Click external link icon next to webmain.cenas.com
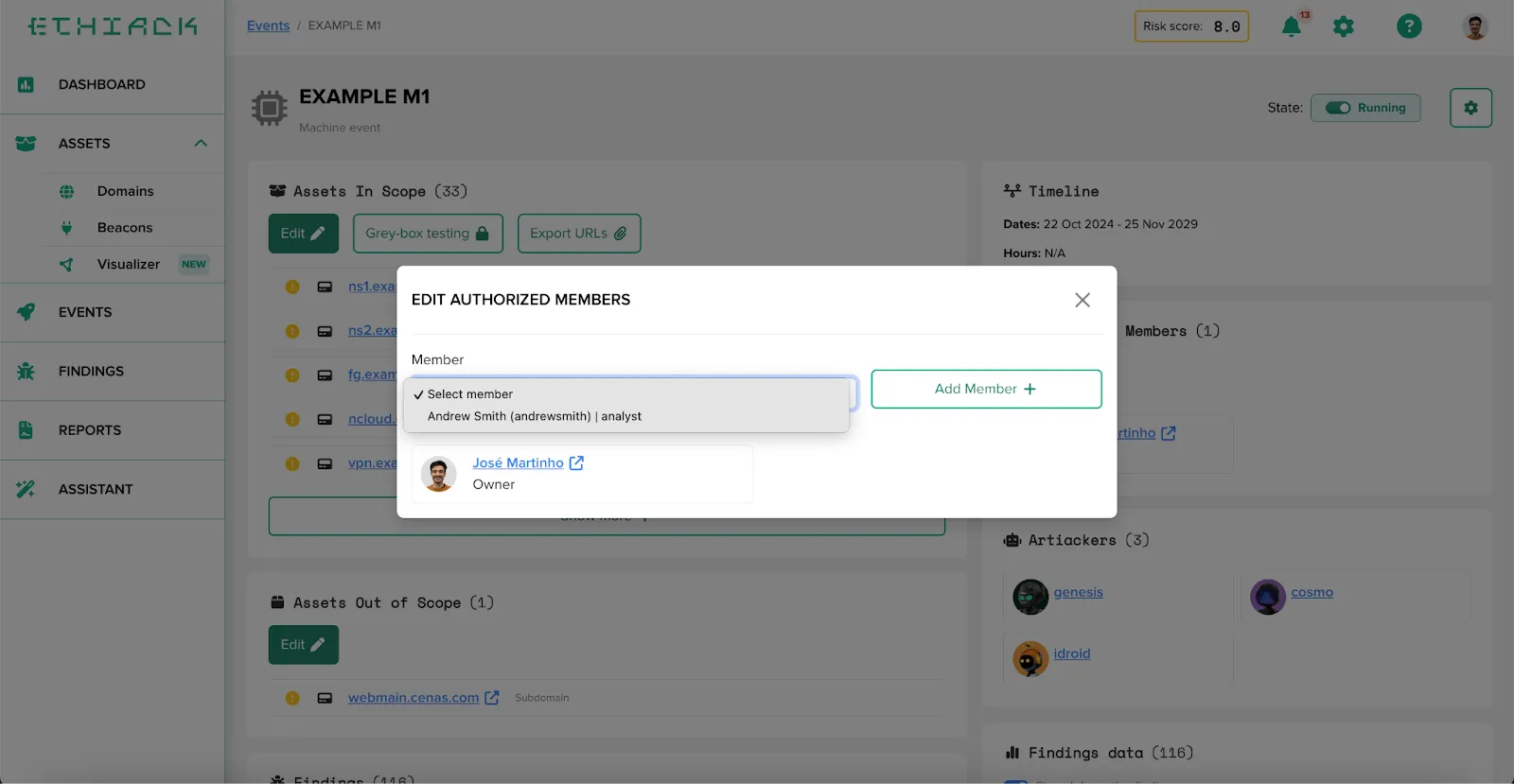This screenshot has width=1514, height=784. (492, 698)
